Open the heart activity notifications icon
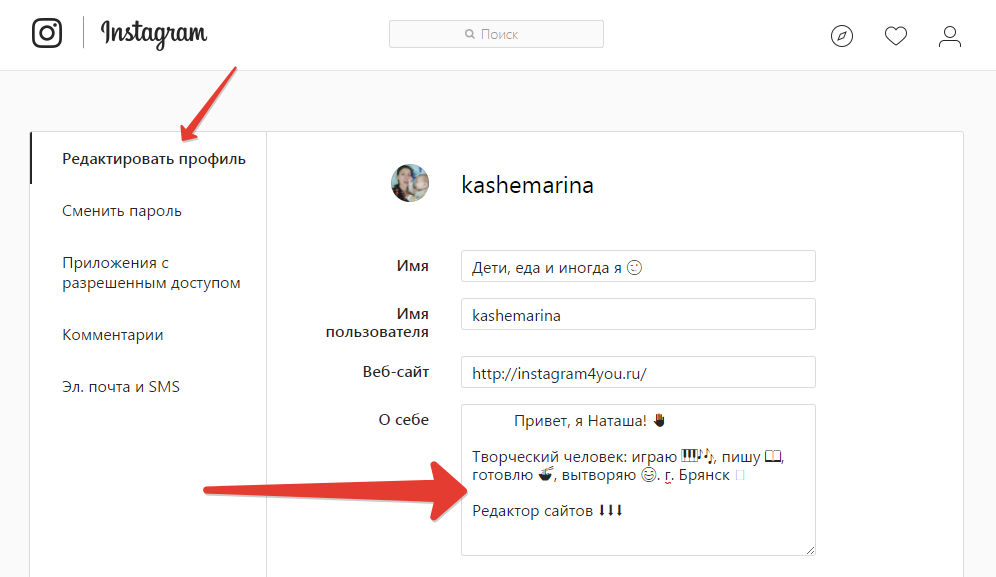 pos(896,37)
